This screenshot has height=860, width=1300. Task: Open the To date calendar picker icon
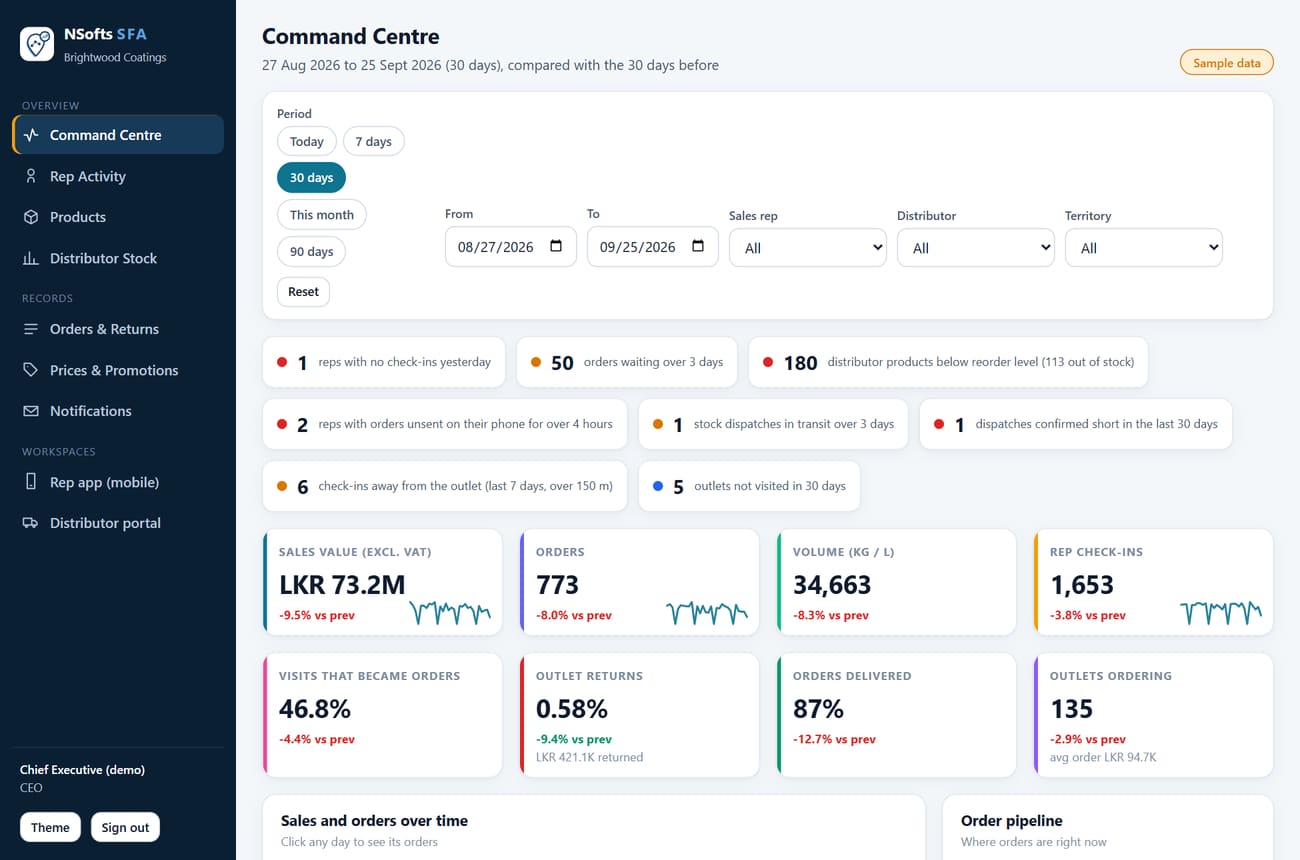tap(698, 246)
